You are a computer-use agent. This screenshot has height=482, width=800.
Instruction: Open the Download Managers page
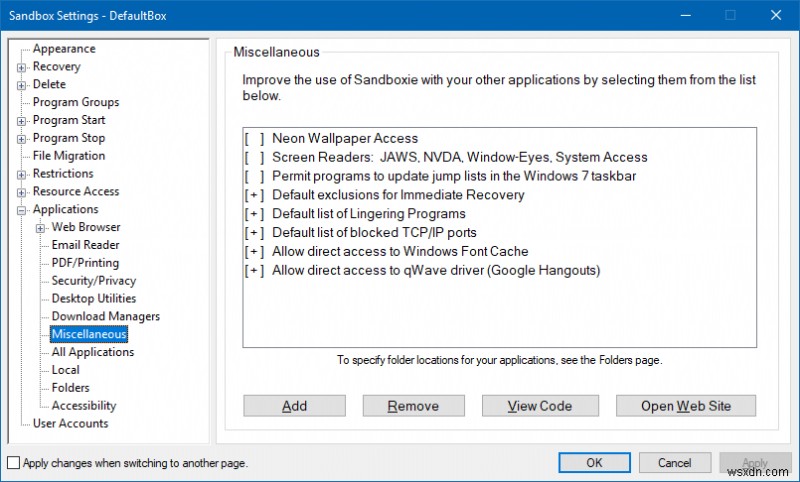105,317
